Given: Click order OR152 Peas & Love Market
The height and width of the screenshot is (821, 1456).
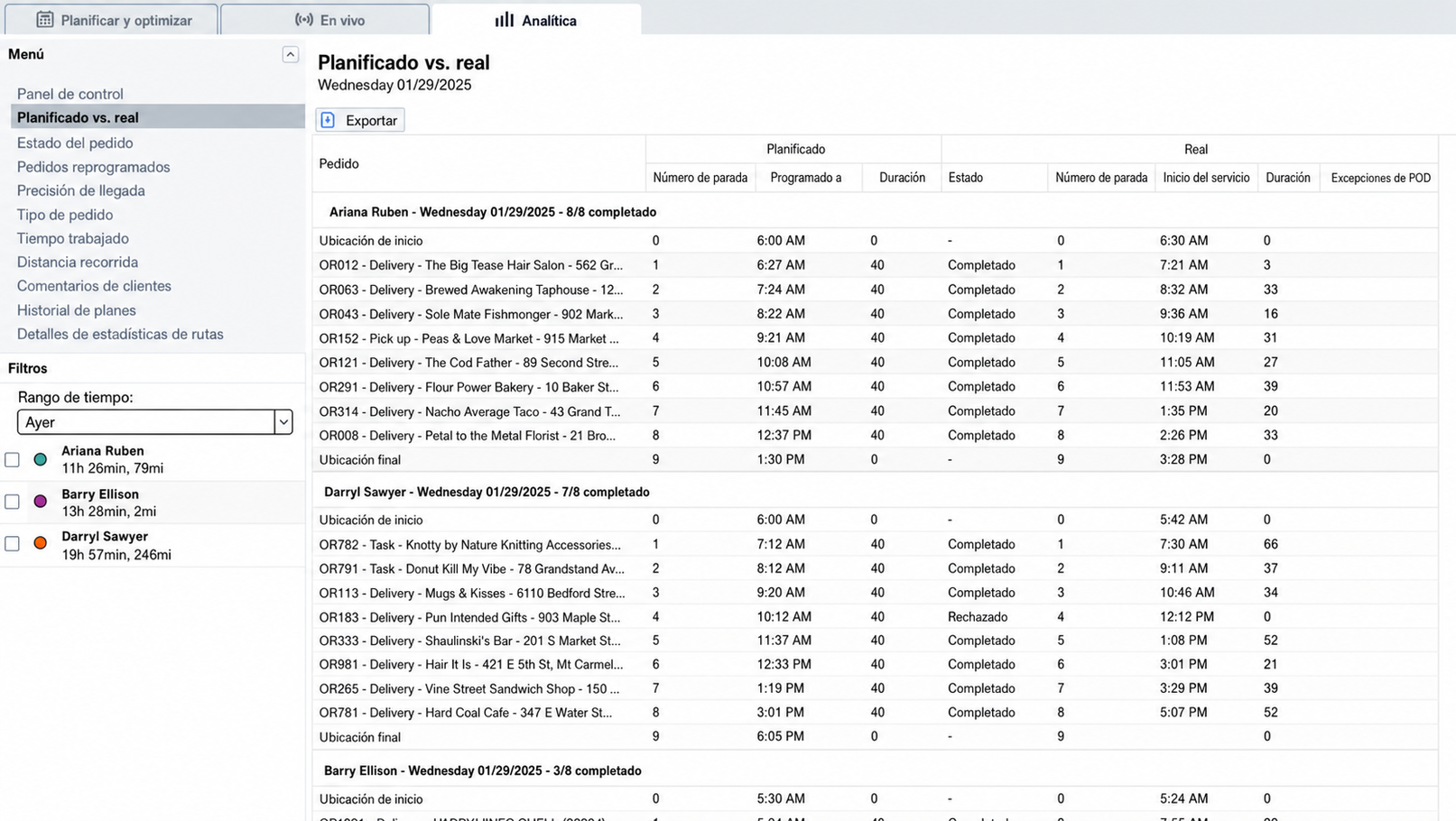Looking at the screenshot, I should pos(469,338).
